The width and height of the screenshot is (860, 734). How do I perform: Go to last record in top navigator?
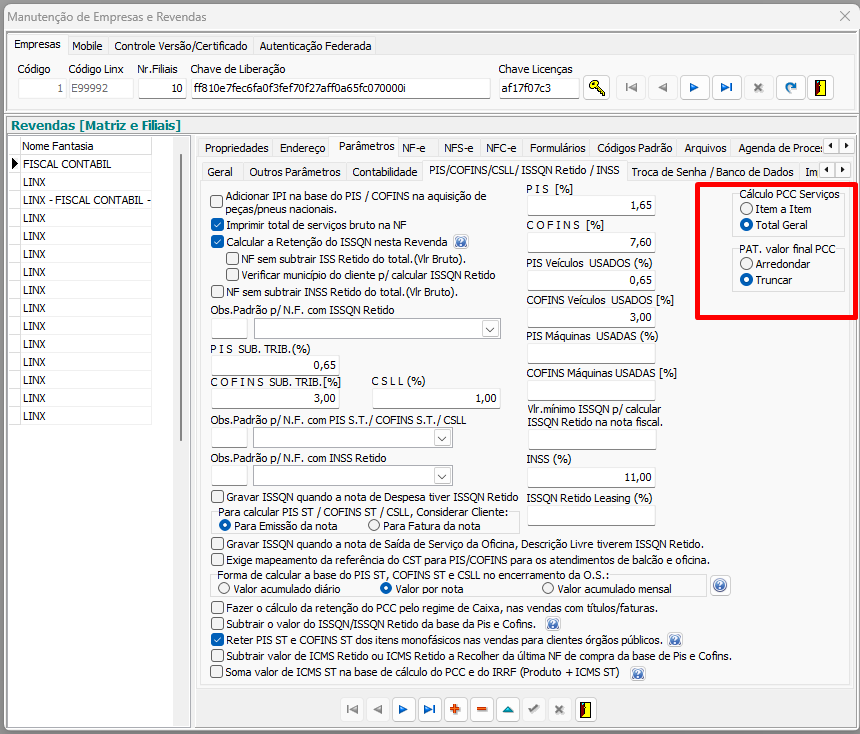[x=726, y=88]
